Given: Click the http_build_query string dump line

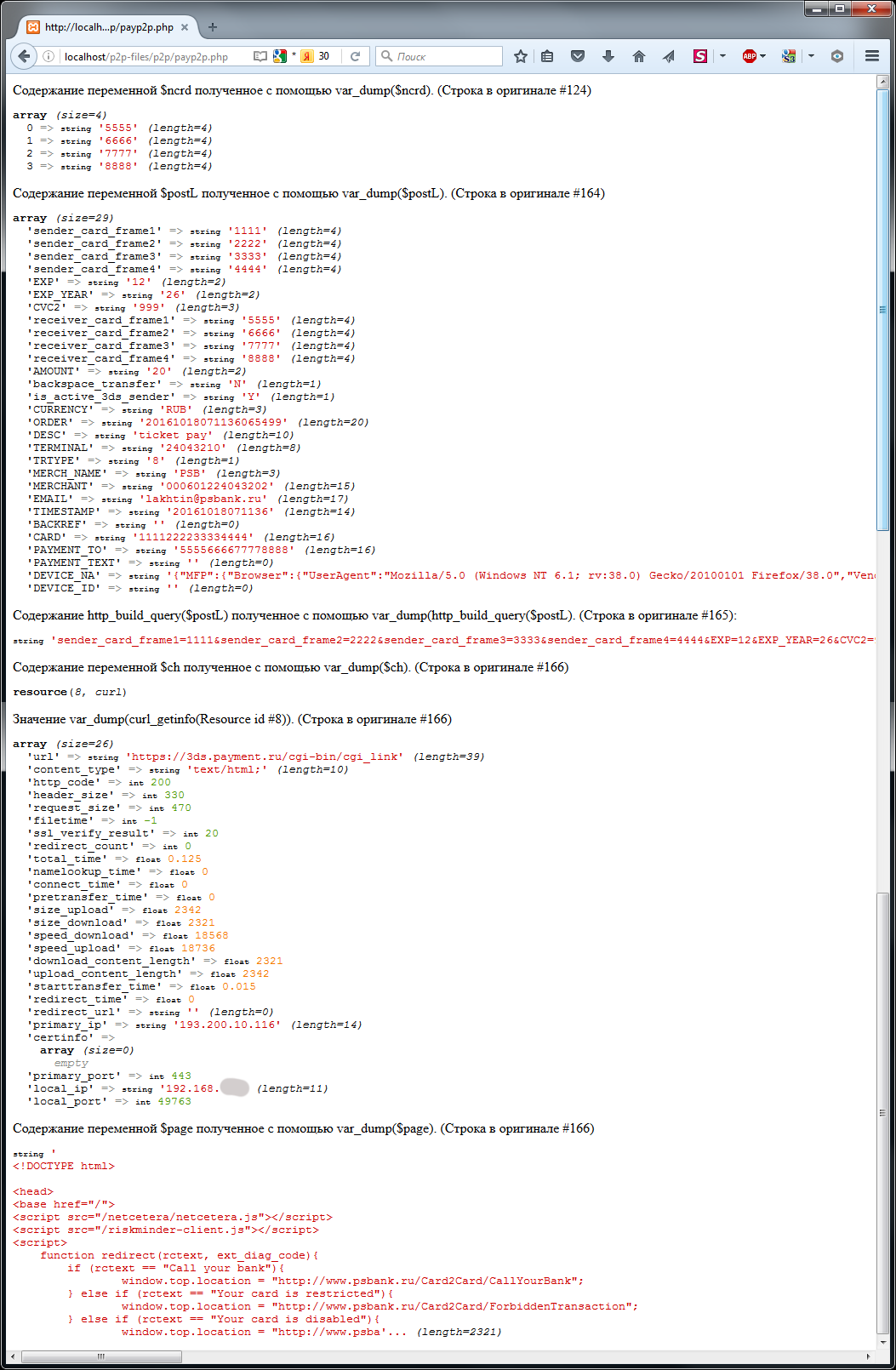Looking at the screenshot, I should coord(444,640).
